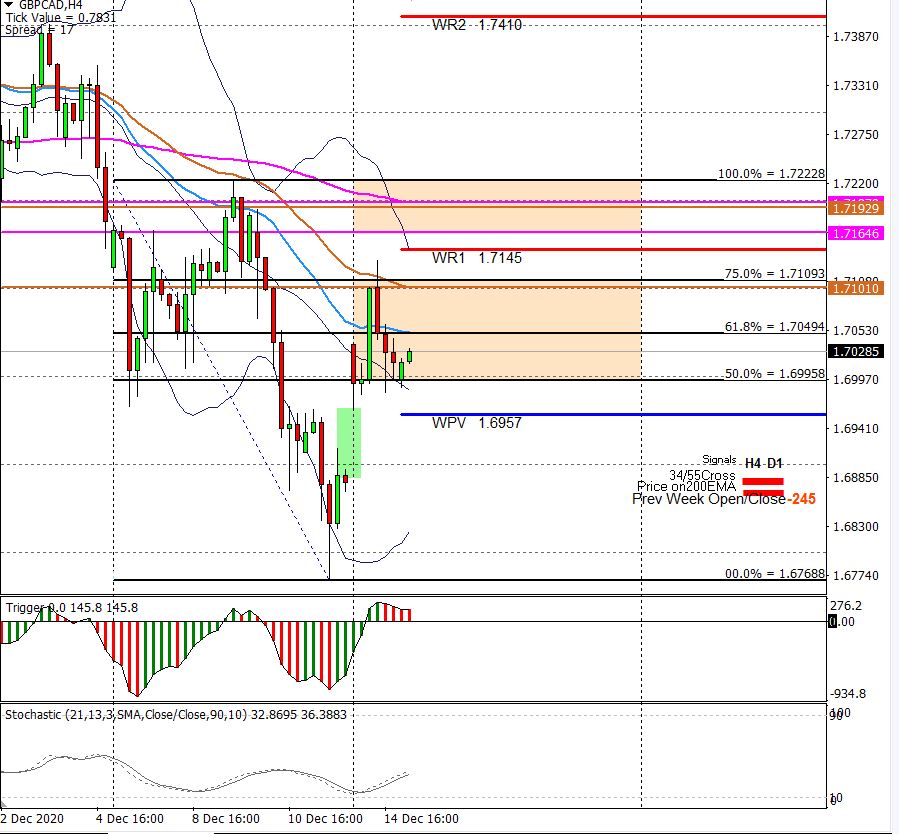
Task: Click the red 34/55Cross signal bar
Action: click(x=762, y=481)
